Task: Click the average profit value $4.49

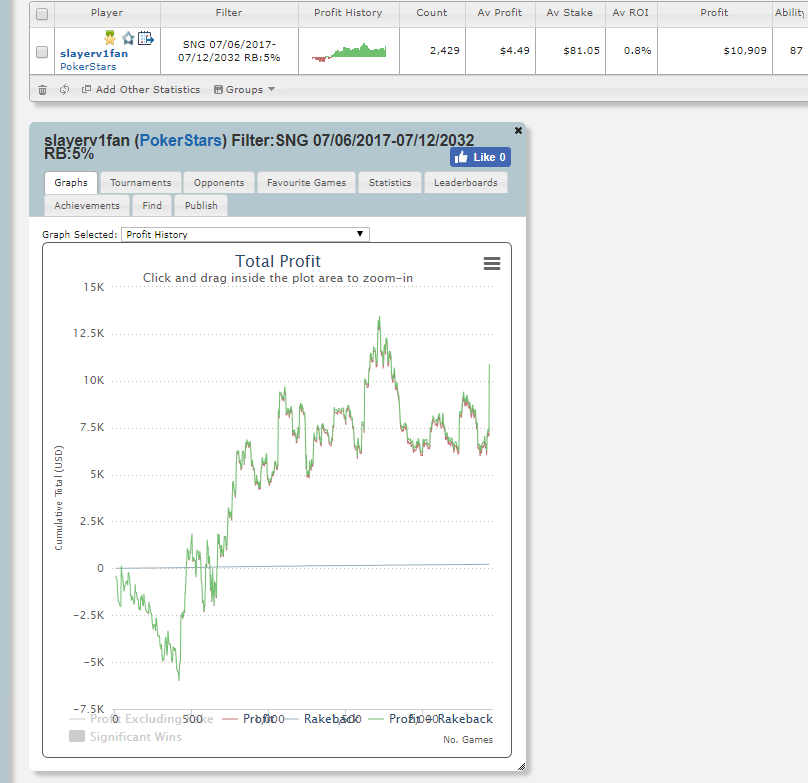Action: [515, 51]
